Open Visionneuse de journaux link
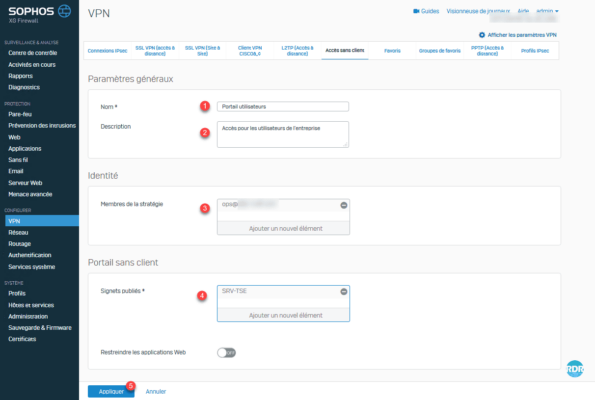The height and width of the screenshot is (400, 595). (x=478, y=11)
